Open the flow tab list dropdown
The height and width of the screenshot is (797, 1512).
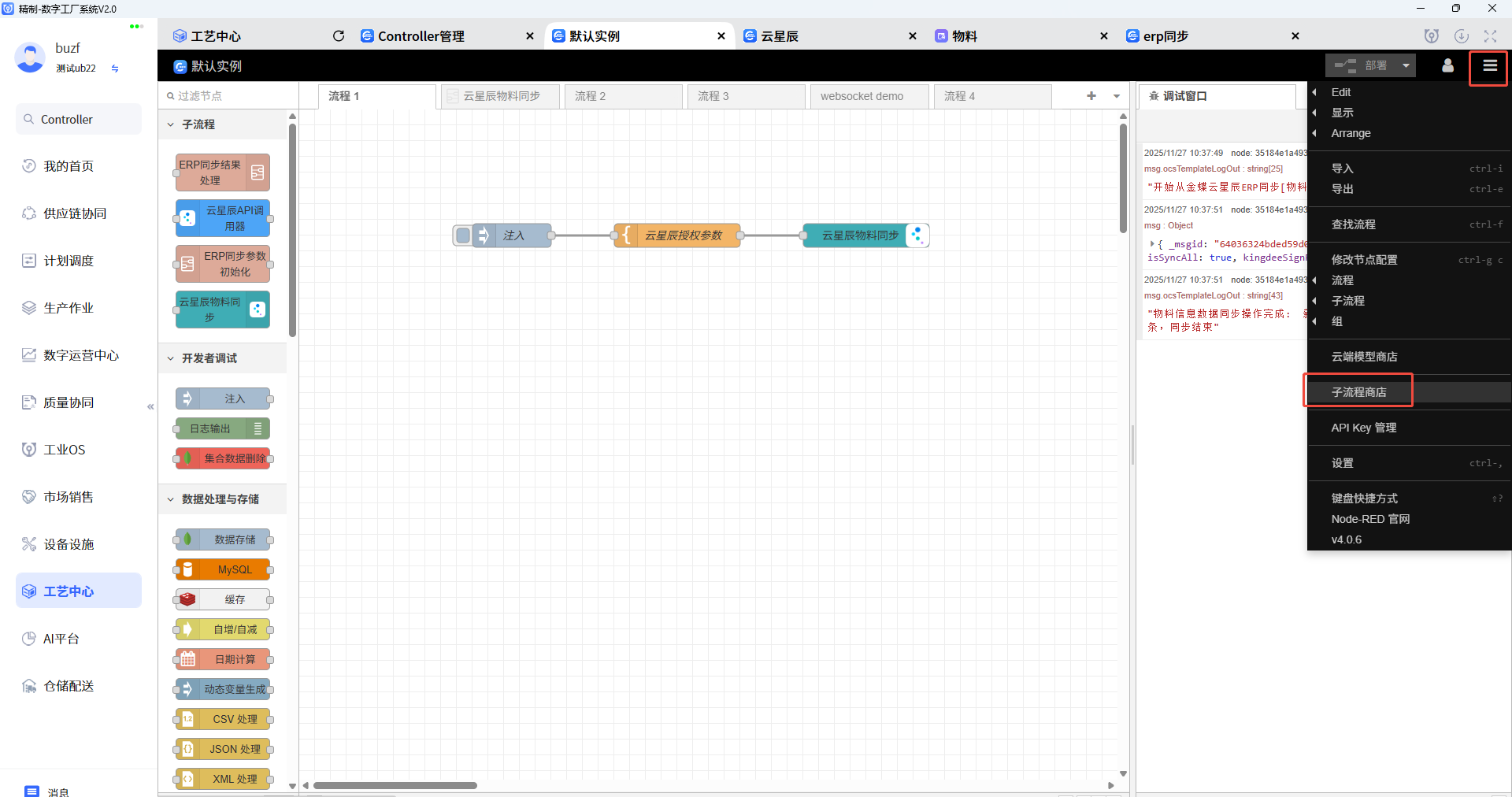tap(1116, 95)
